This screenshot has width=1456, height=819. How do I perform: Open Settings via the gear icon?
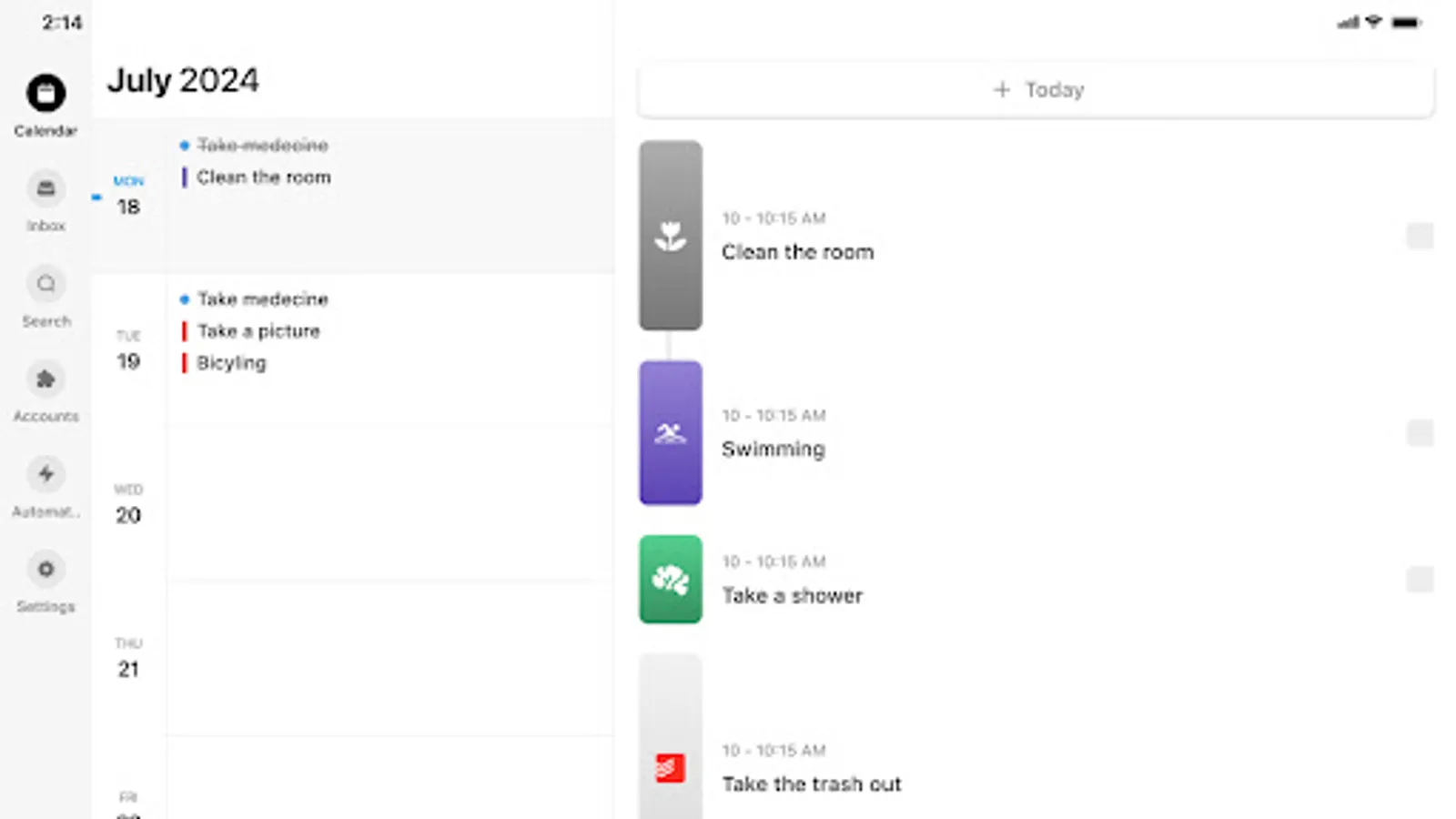[45, 569]
